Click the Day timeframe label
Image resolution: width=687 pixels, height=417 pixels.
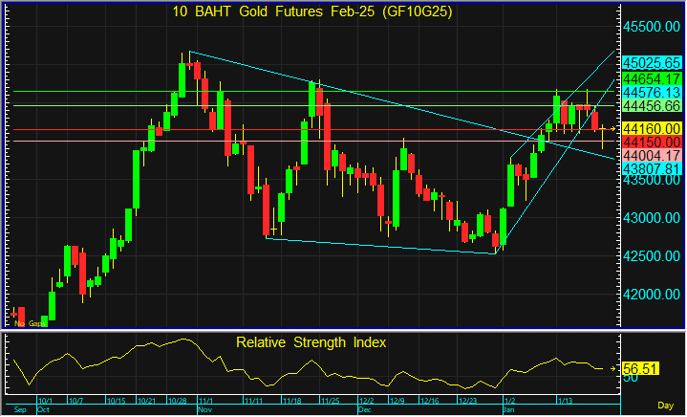(666, 409)
